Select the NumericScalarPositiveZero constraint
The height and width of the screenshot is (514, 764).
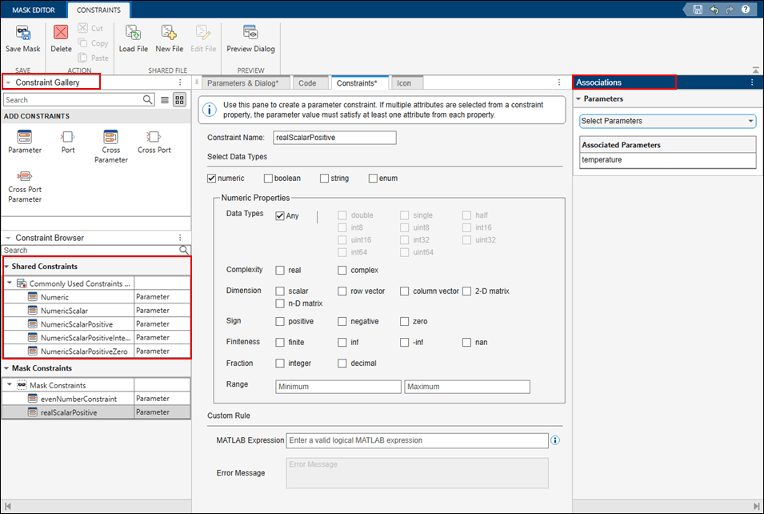(x=96, y=351)
